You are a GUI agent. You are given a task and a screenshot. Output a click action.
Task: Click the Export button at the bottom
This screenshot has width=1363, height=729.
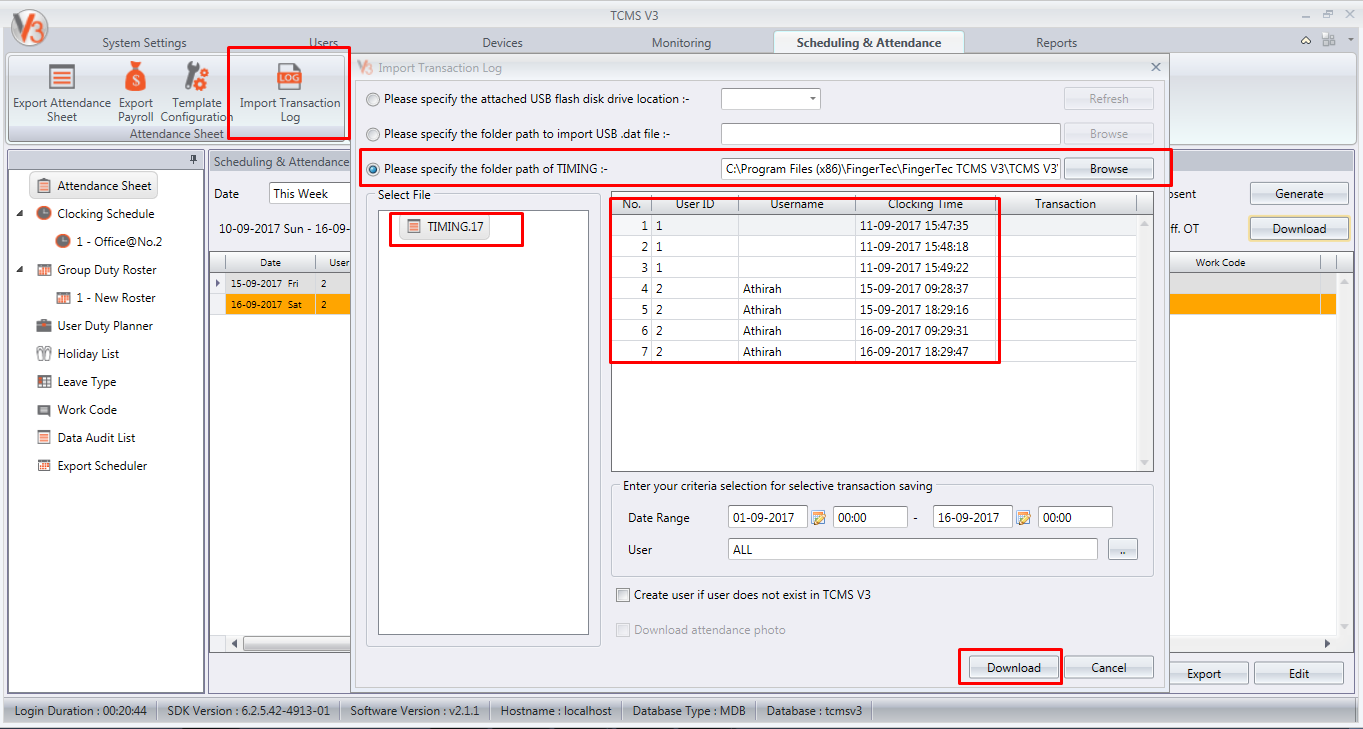coord(1203,674)
